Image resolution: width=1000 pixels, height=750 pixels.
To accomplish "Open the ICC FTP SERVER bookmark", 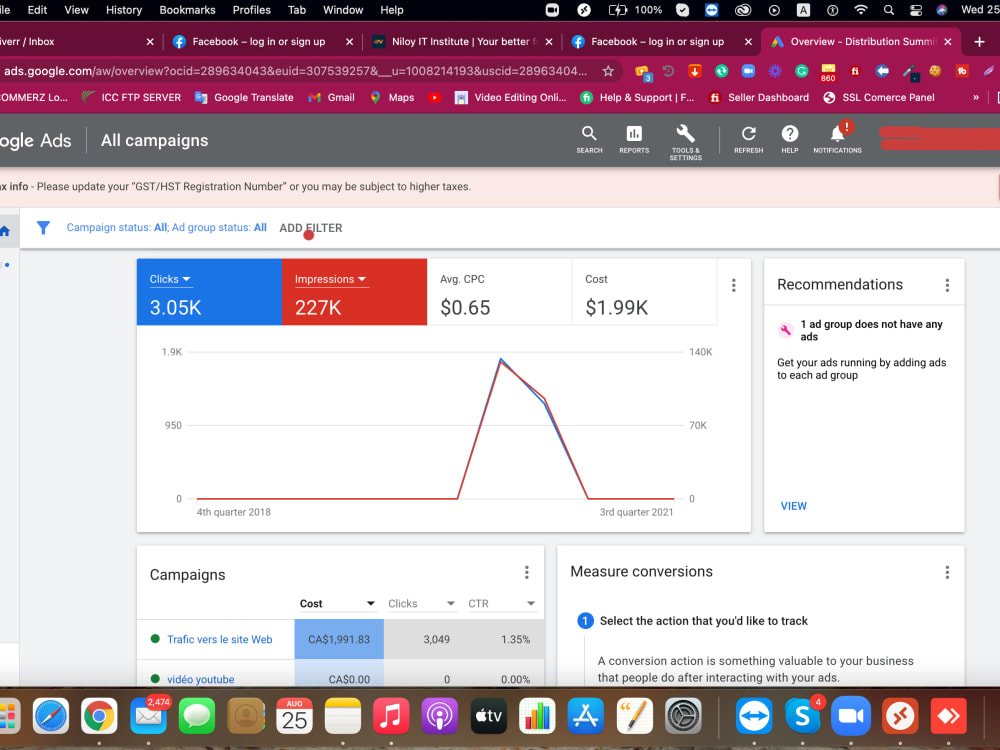I will 131,98.
